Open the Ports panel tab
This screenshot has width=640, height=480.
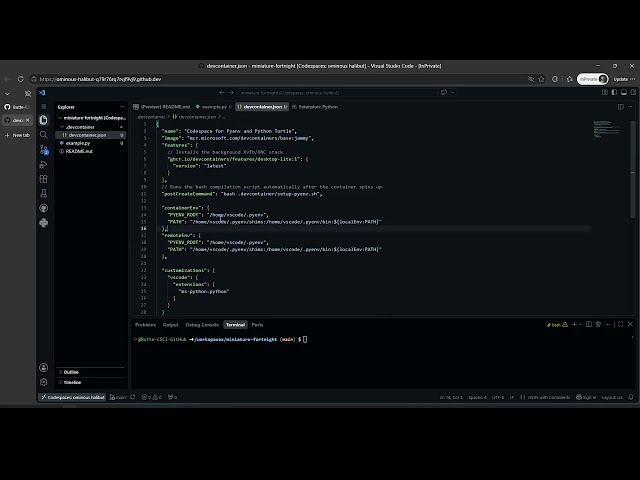coord(257,325)
